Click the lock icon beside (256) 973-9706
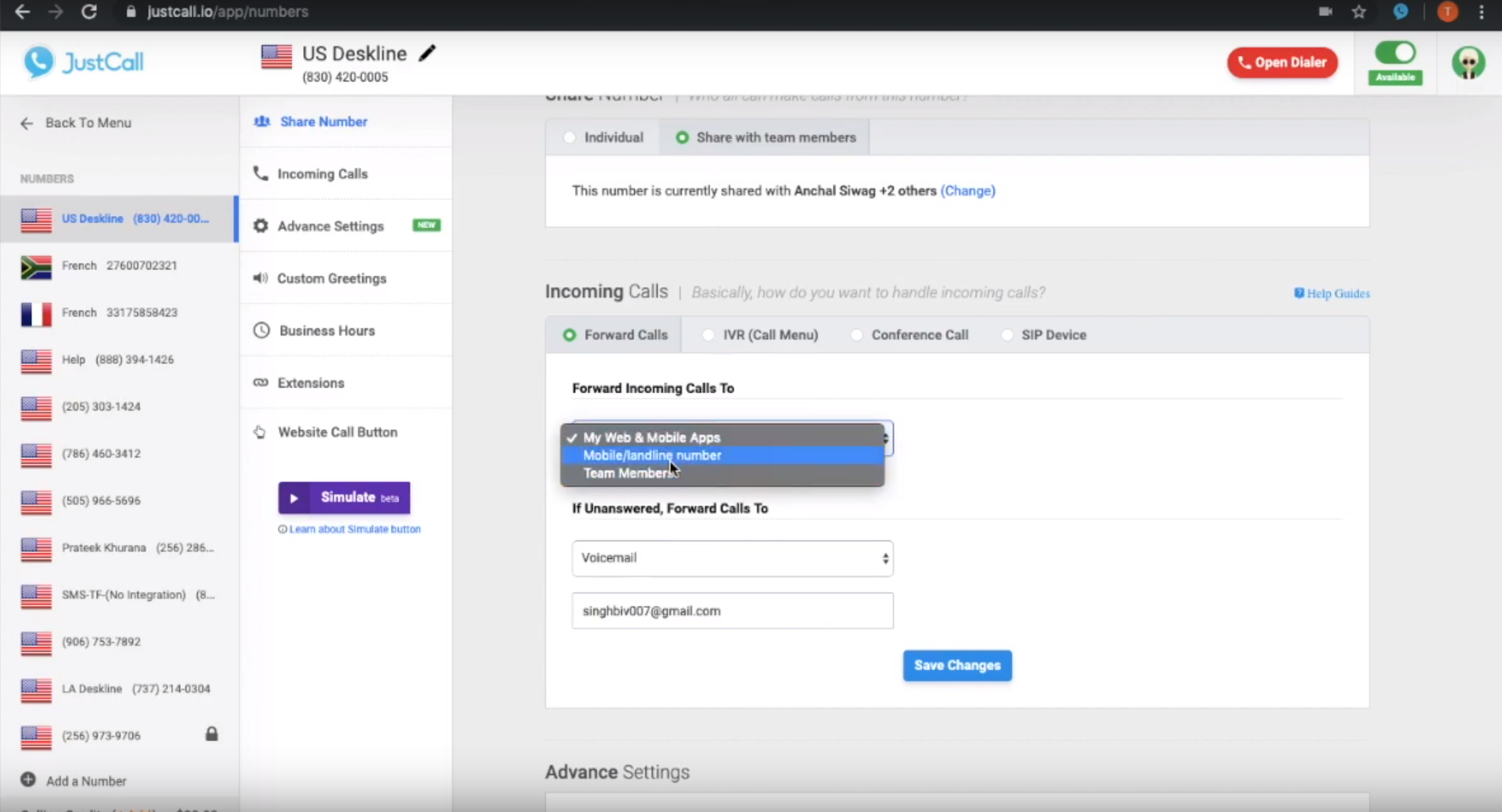This screenshot has width=1502, height=812. tap(212, 734)
